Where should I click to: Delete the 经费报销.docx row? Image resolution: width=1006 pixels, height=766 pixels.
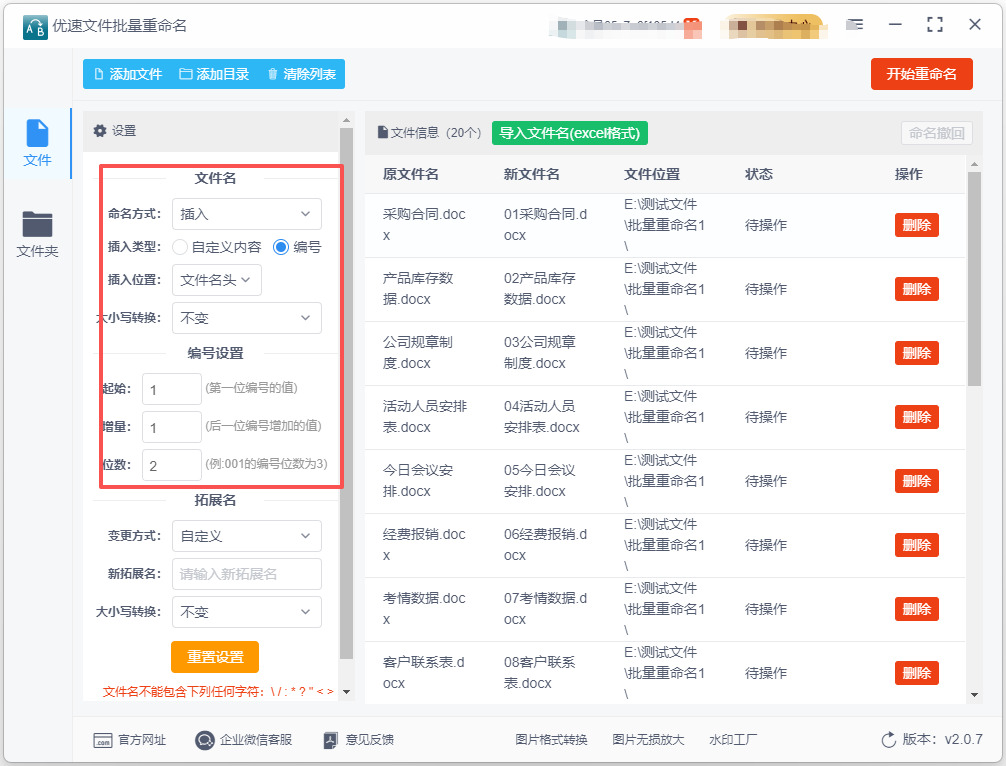click(916, 545)
